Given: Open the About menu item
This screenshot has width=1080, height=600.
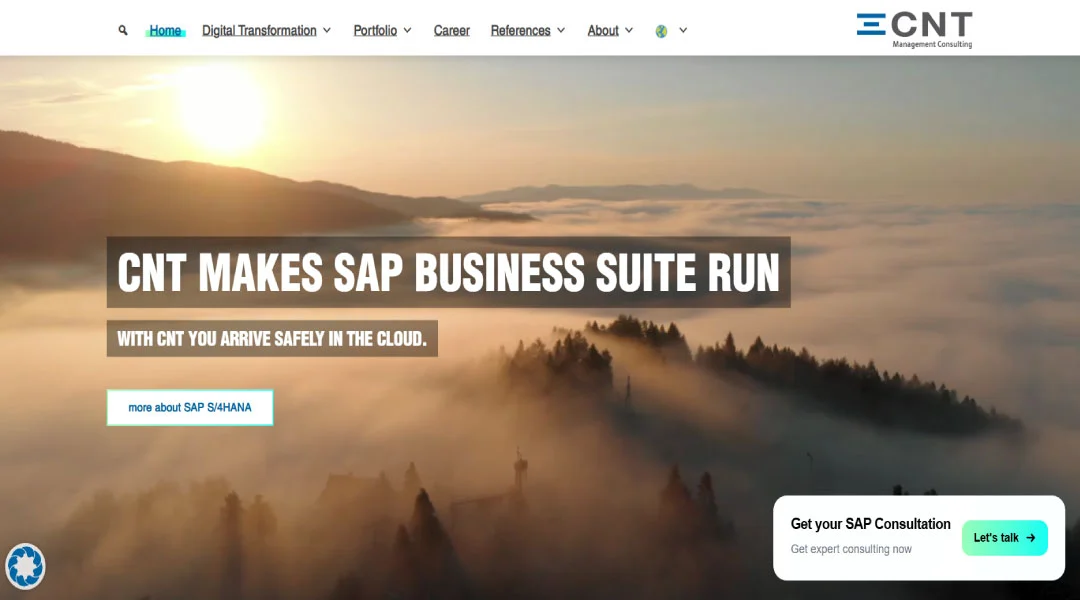Looking at the screenshot, I should tap(603, 30).
